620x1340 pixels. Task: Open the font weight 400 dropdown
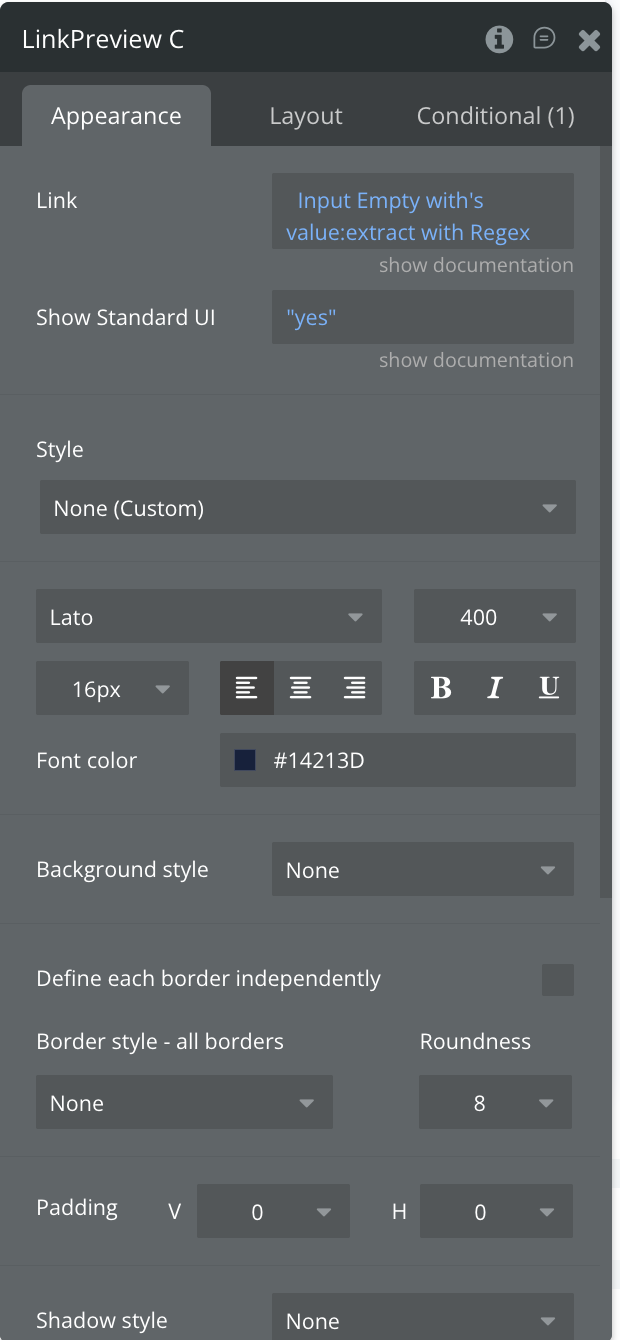(494, 617)
